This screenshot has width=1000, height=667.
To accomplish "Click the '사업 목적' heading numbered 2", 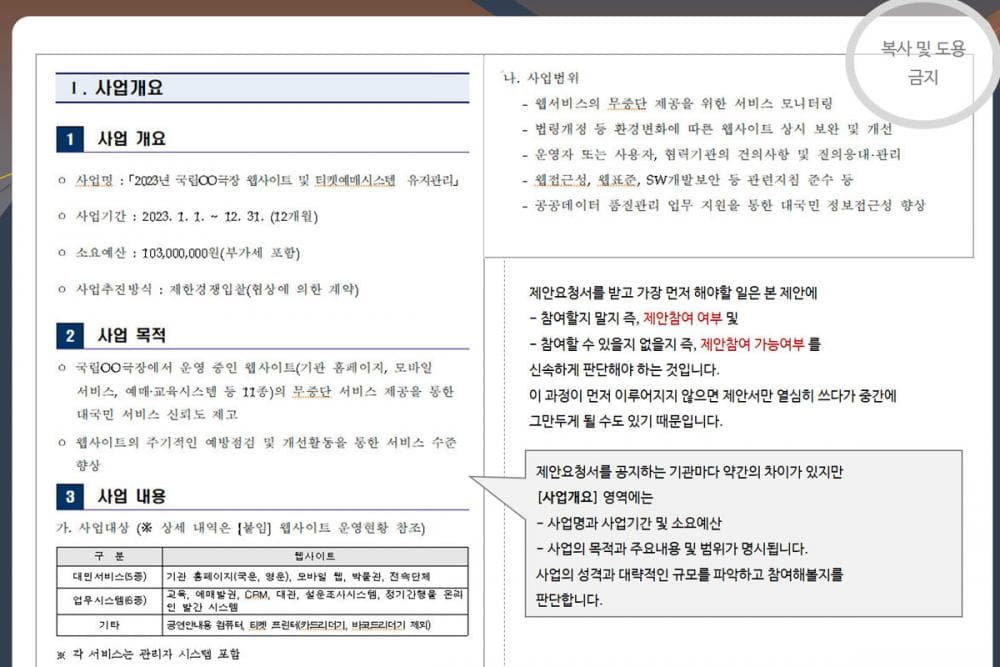I will point(131,335).
